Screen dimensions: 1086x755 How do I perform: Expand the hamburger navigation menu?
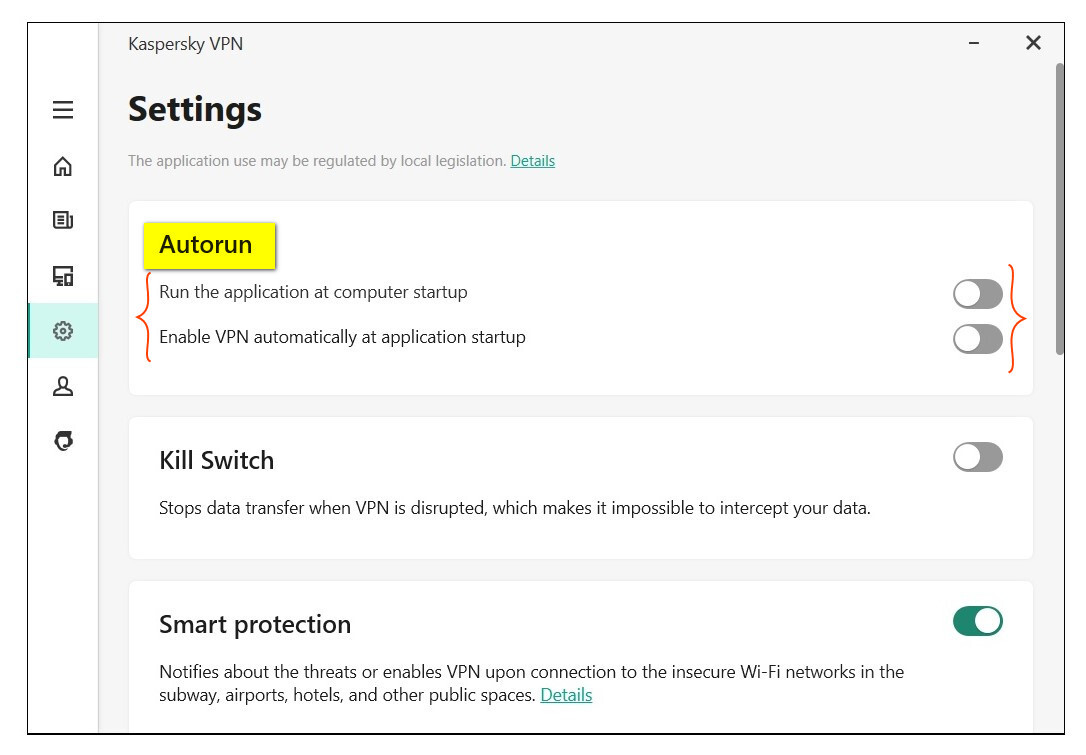pos(63,110)
